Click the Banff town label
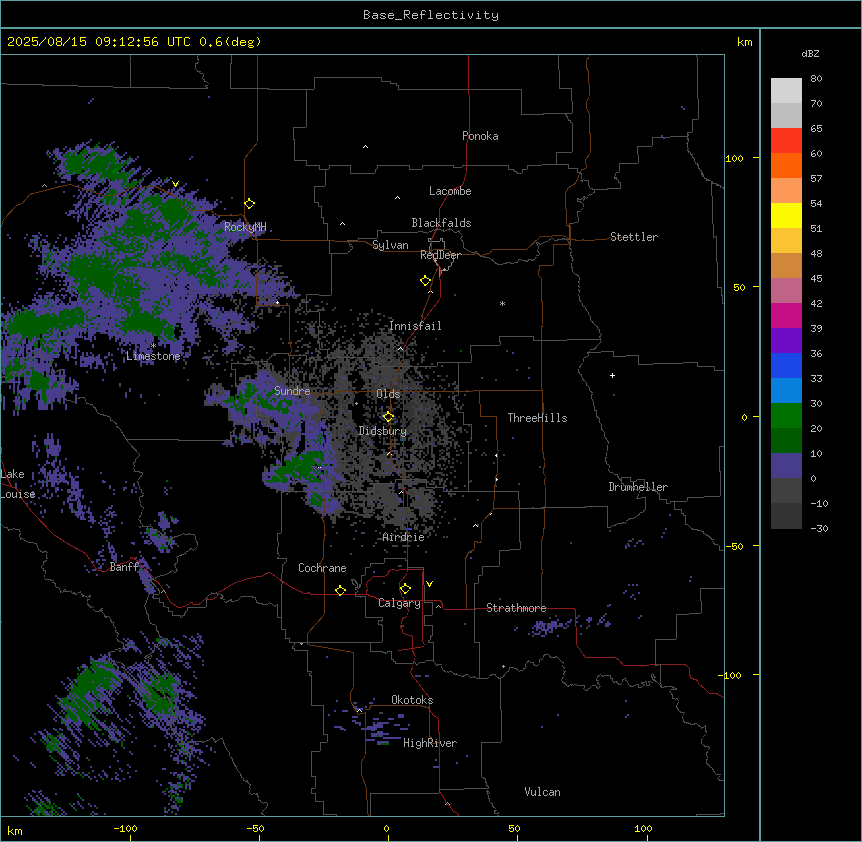 tap(124, 567)
